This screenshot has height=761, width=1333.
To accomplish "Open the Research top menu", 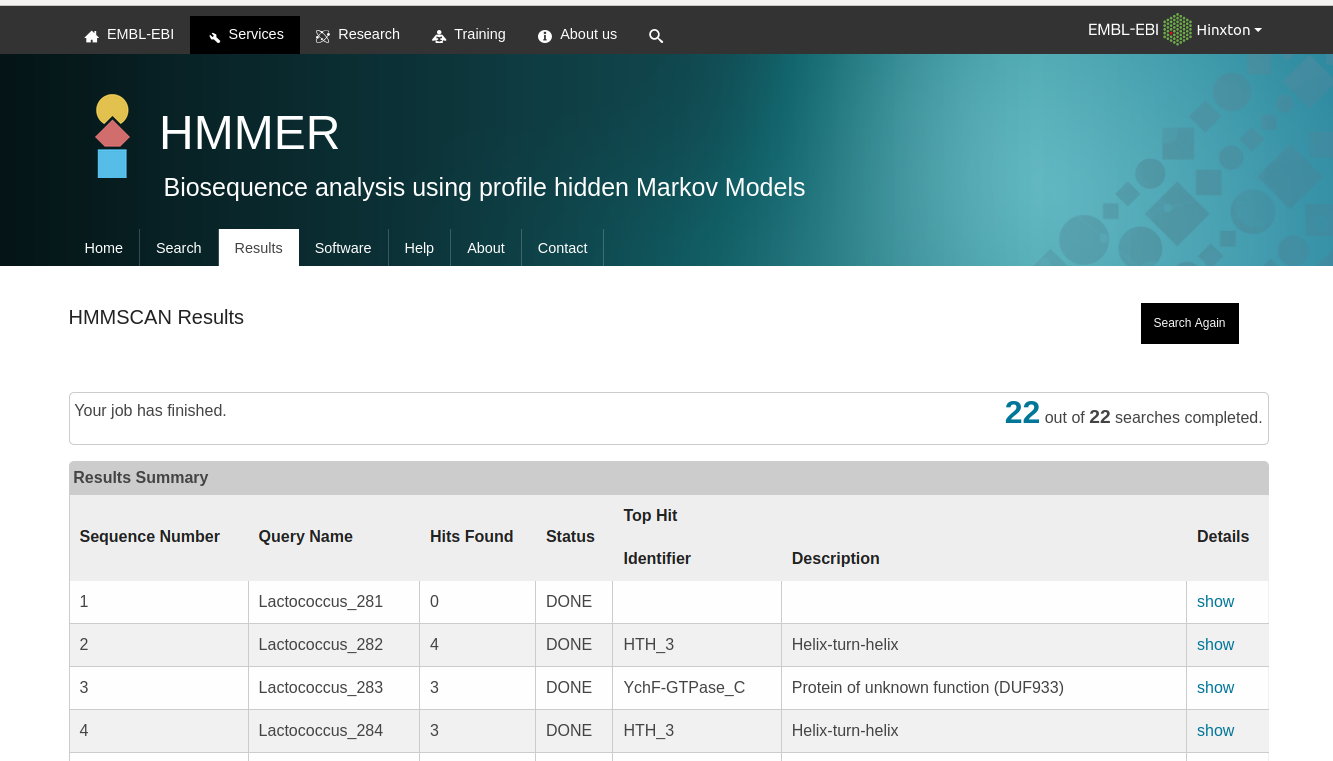I will (x=358, y=35).
